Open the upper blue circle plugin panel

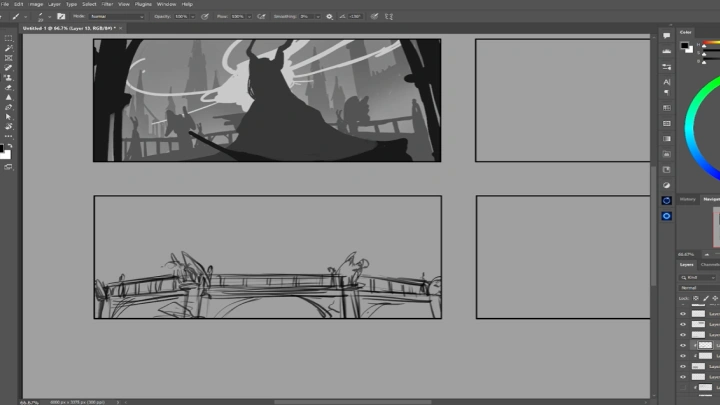pos(666,201)
